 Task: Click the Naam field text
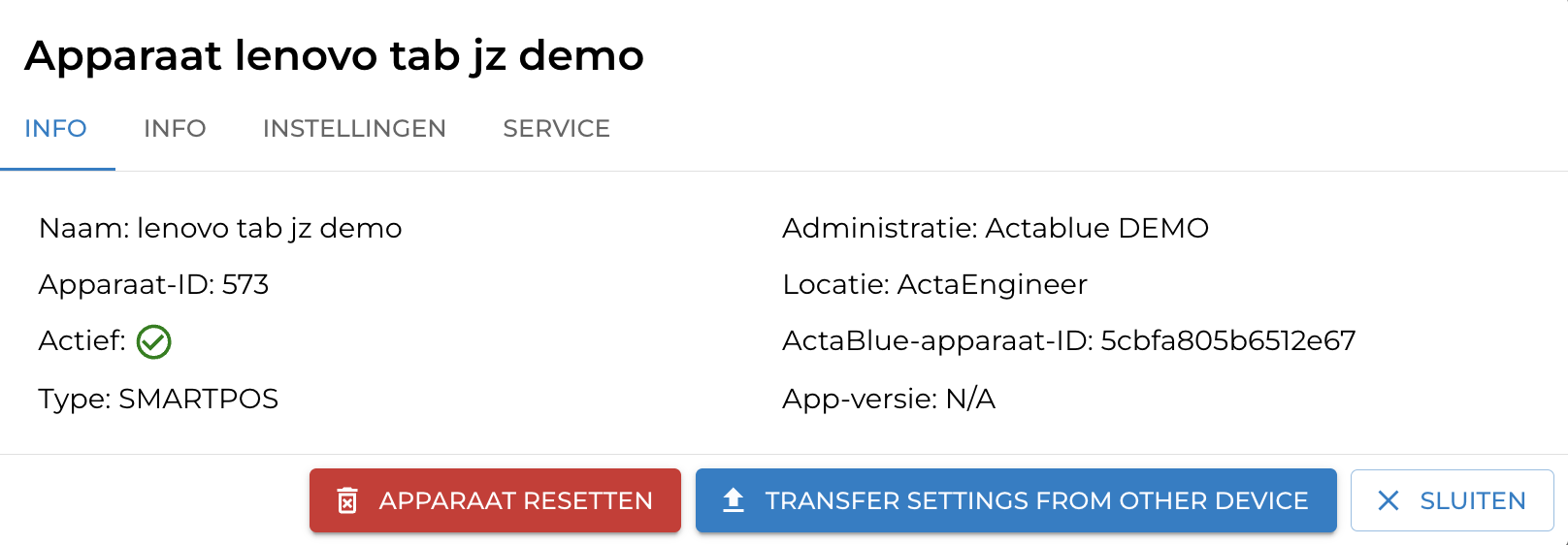click(220, 228)
